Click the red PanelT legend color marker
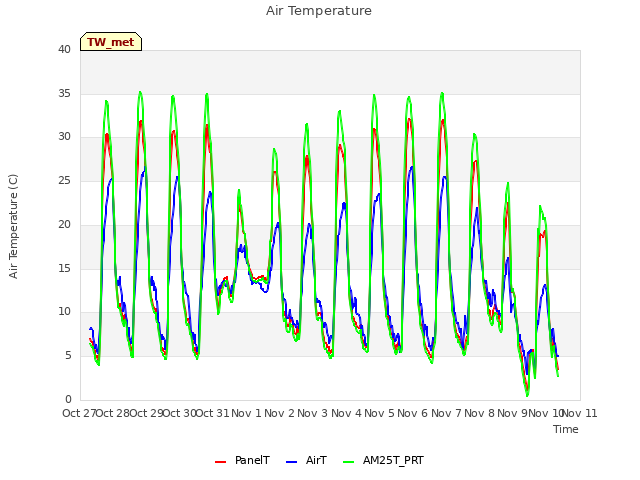Image resolution: width=640 pixels, height=480 pixels. pos(220,462)
